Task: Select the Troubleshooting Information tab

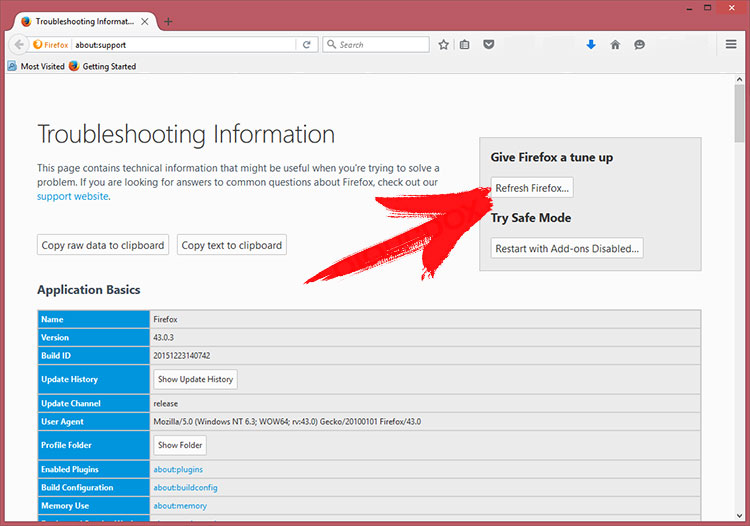Action: [84, 22]
